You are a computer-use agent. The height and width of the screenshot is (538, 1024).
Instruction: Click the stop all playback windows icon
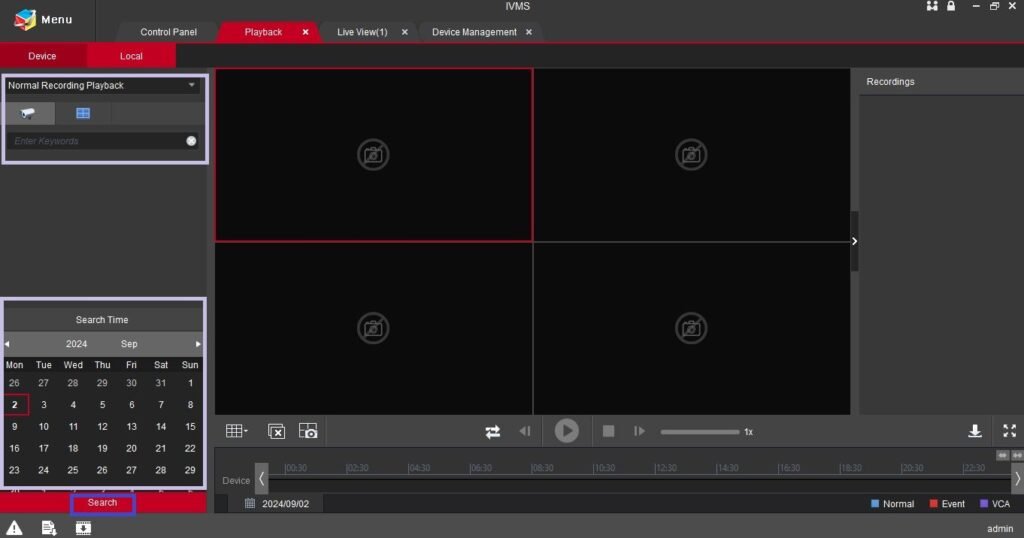(x=276, y=431)
